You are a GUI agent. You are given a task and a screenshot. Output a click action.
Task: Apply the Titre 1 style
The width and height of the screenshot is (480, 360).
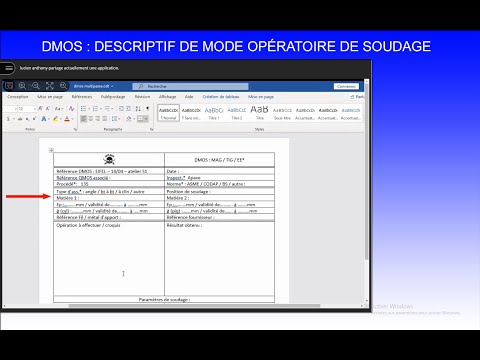214,113
